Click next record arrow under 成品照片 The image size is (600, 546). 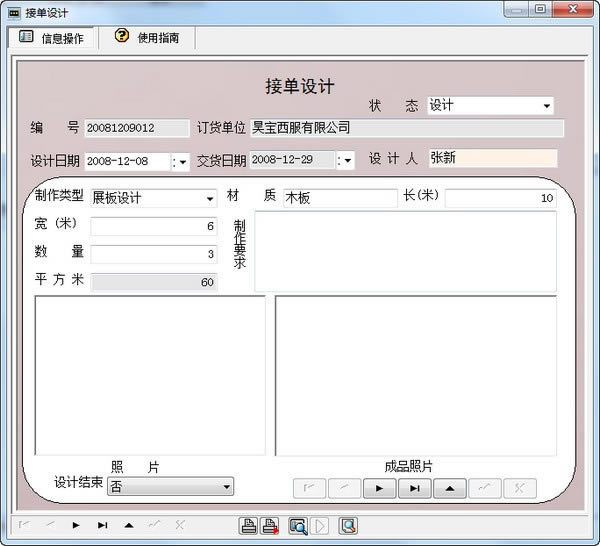(379, 489)
